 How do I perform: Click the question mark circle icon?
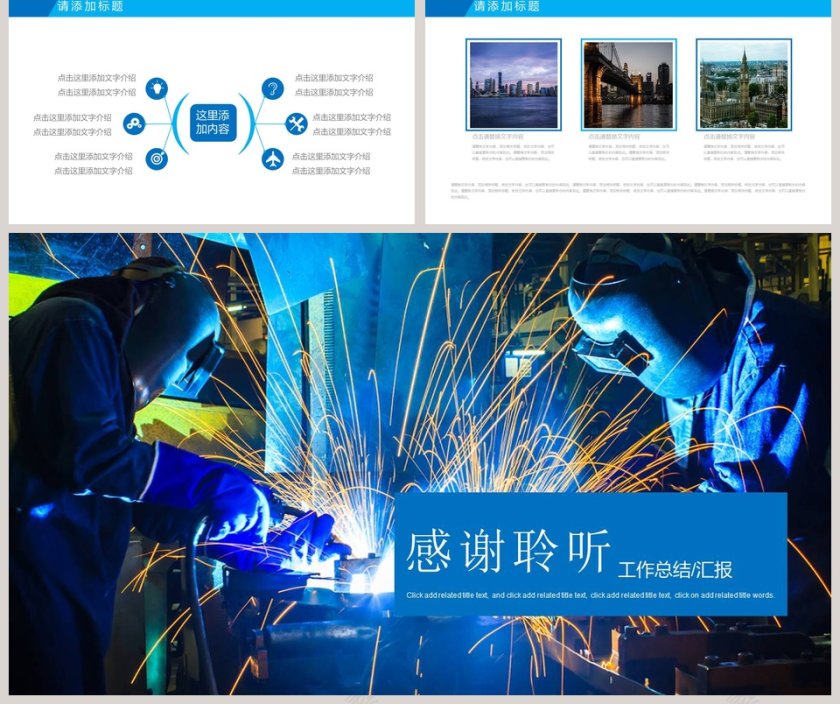(272, 90)
